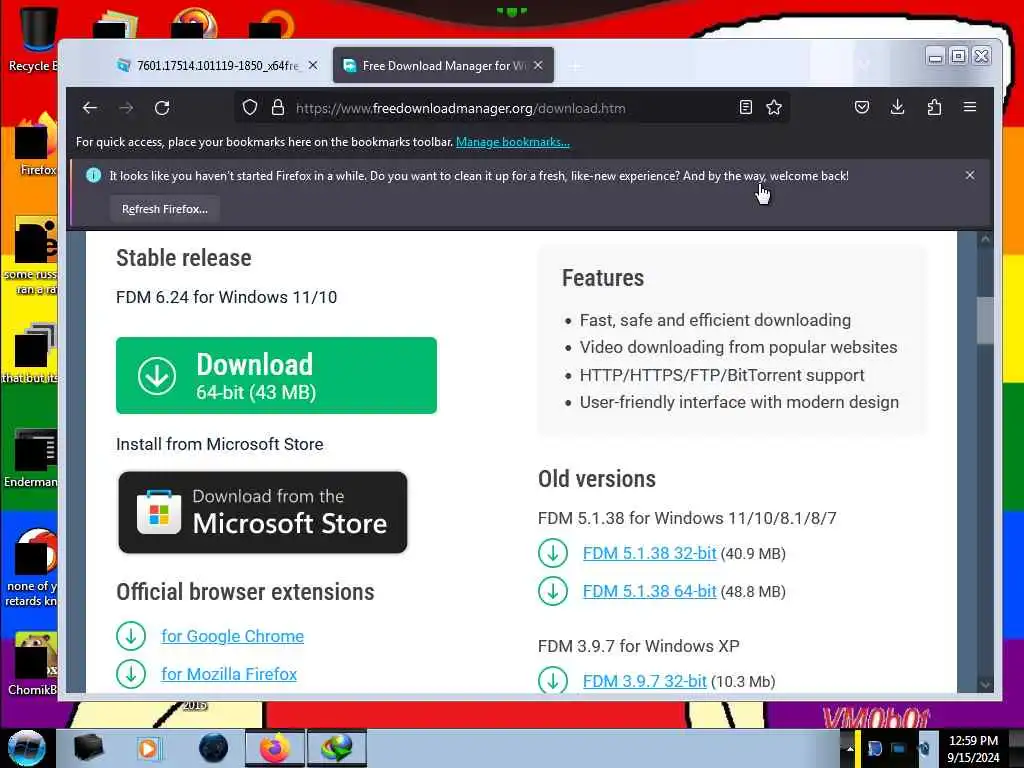This screenshot has width=1024, height=768.
Task: Click the 'Stable release' heading
Action: click(184, 258)
